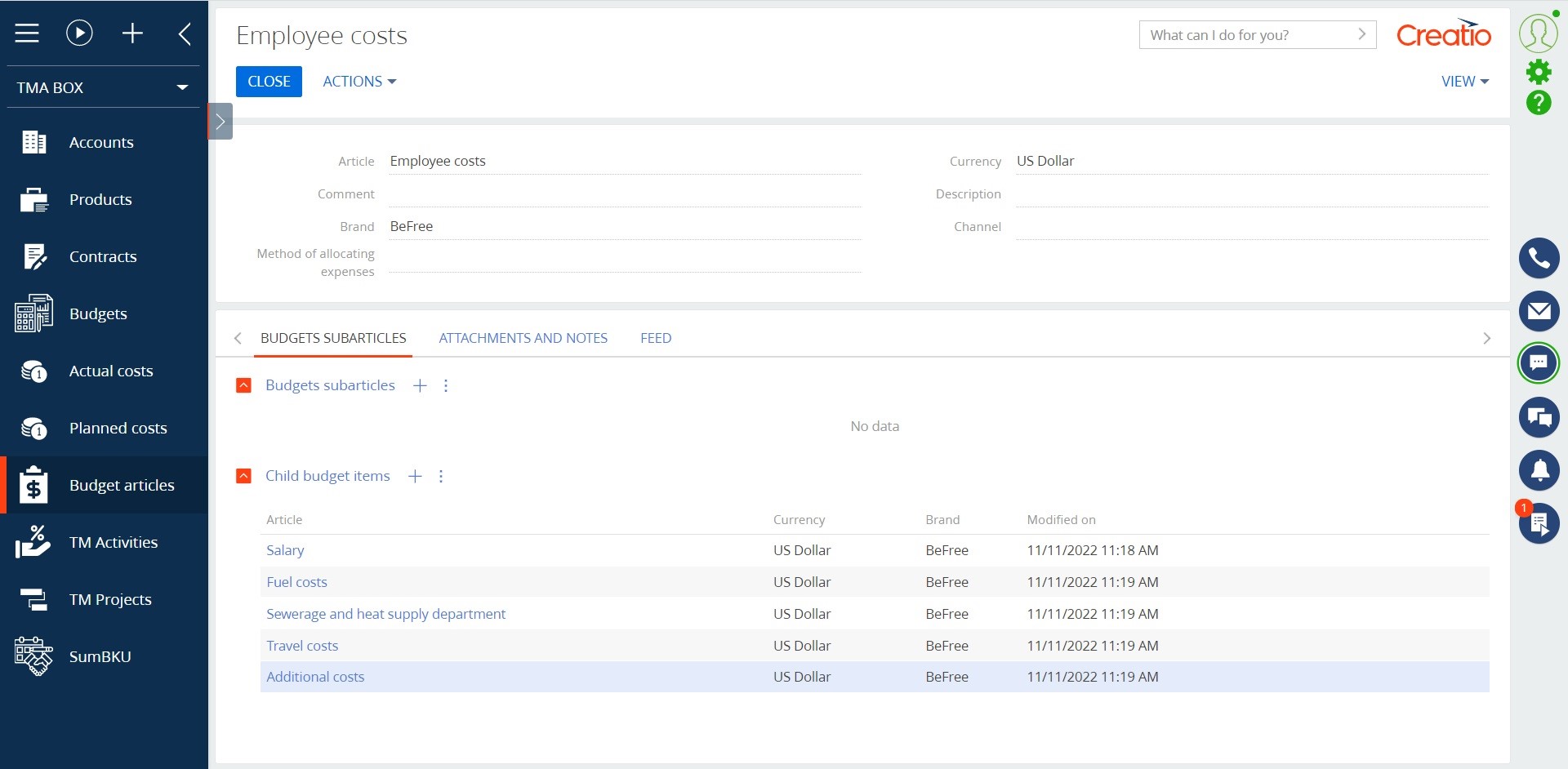Open the run process button

click(x=78, y=33)
